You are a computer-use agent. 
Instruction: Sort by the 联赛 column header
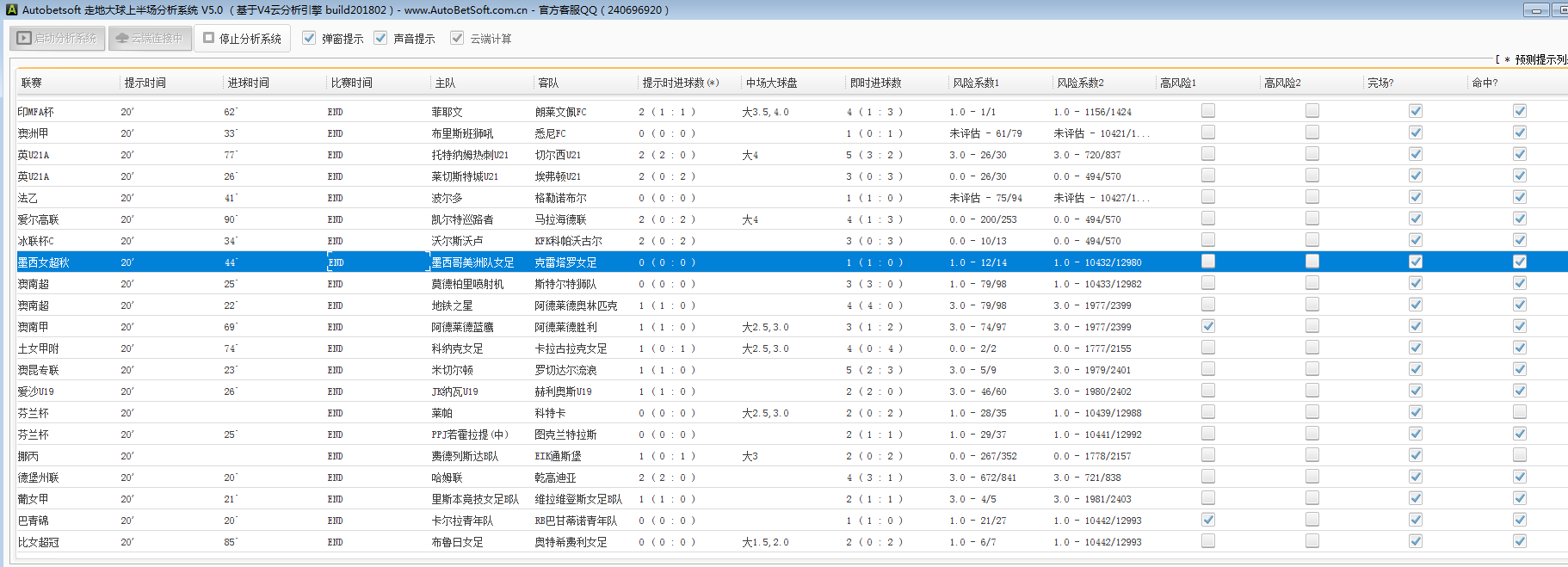coord(32,83)
